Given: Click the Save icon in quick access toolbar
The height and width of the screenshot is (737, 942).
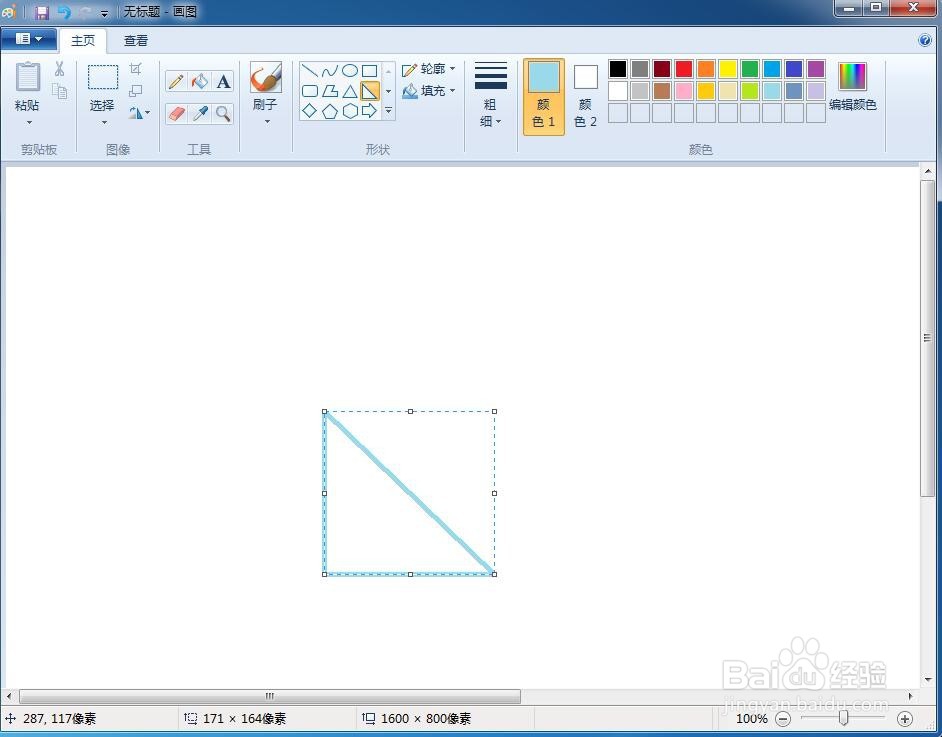Looking at the screenshot, I should coord(42,12).
